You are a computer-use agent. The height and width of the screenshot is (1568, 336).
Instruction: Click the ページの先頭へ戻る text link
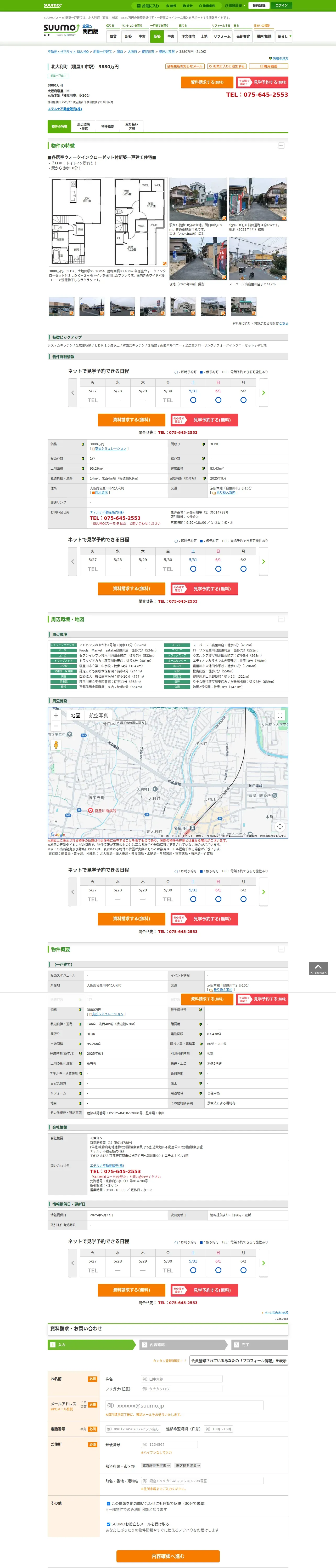pos(276,1312)
